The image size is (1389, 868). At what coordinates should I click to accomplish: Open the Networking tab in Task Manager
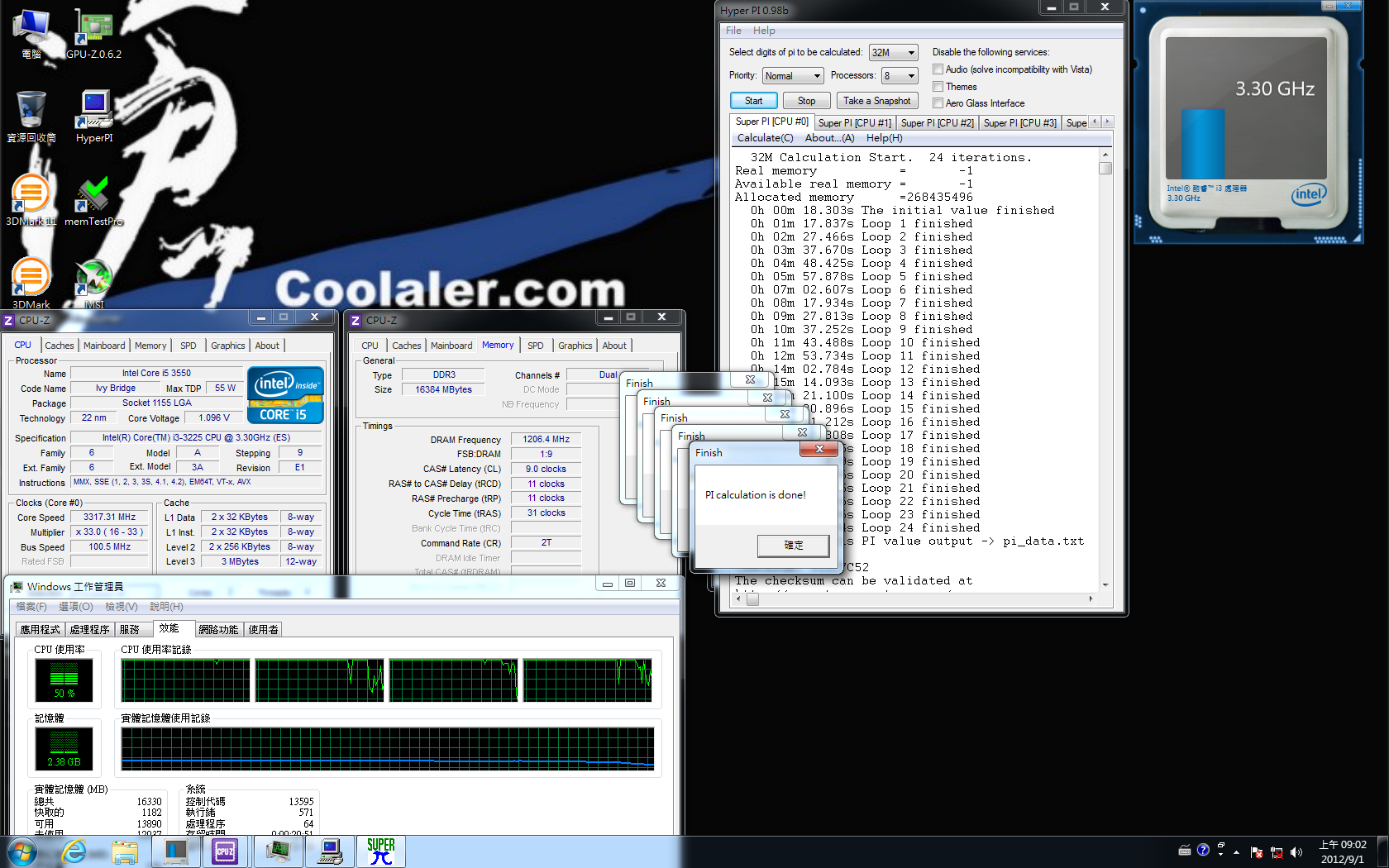click(218, 629)
